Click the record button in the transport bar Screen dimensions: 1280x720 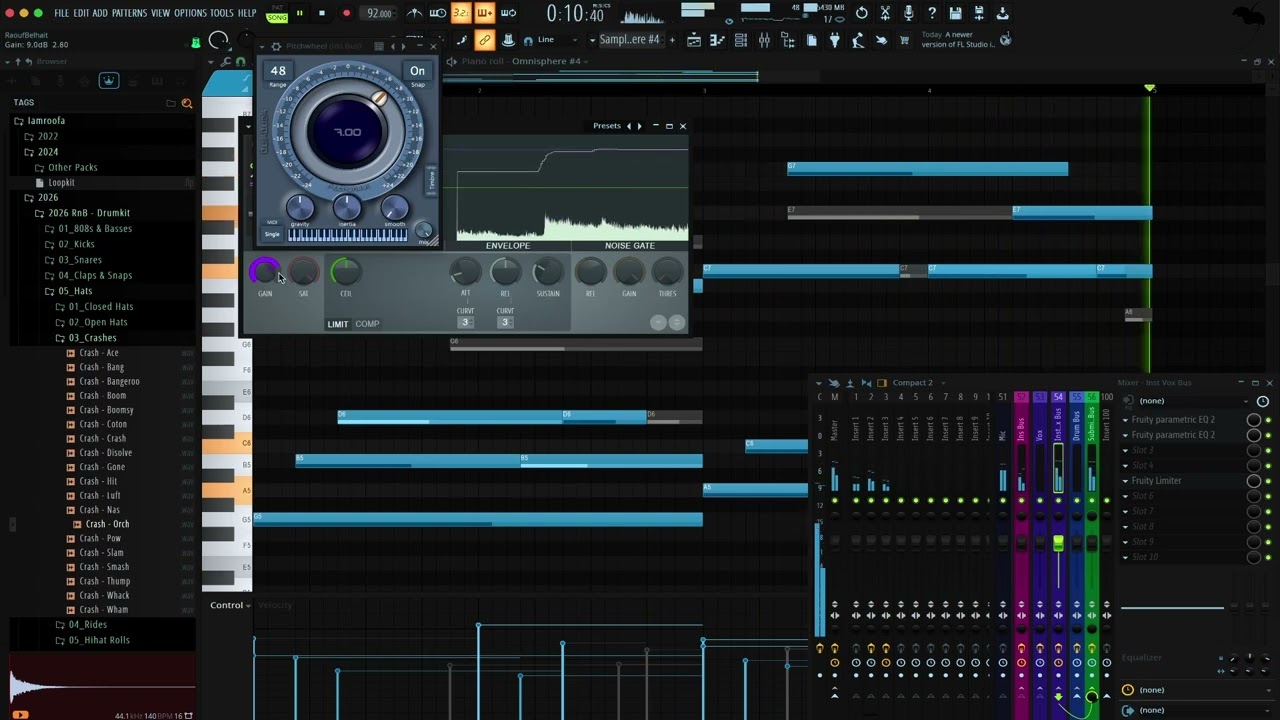click(x=346, y=13)
